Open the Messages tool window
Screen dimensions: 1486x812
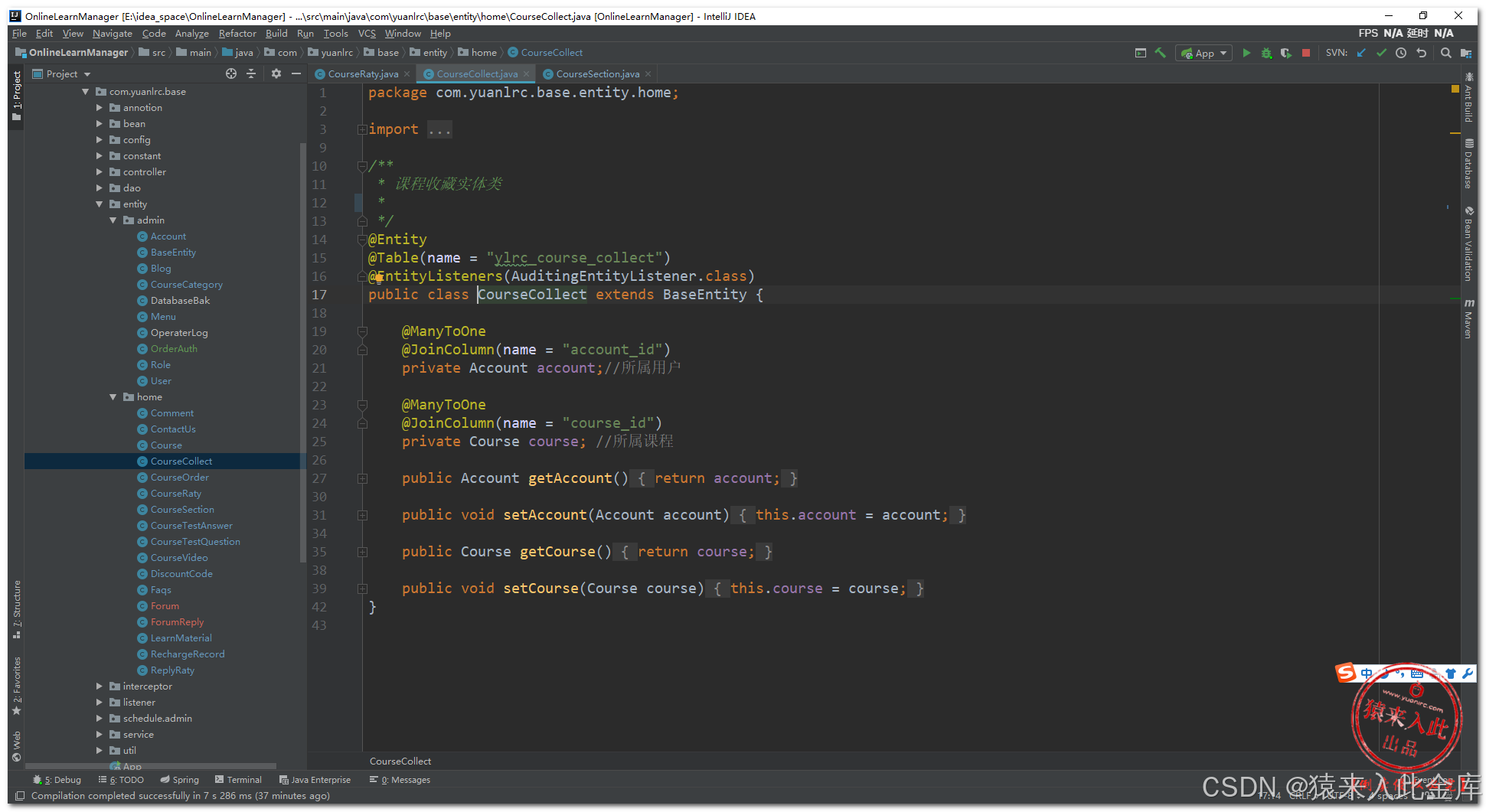pos(400,780)
